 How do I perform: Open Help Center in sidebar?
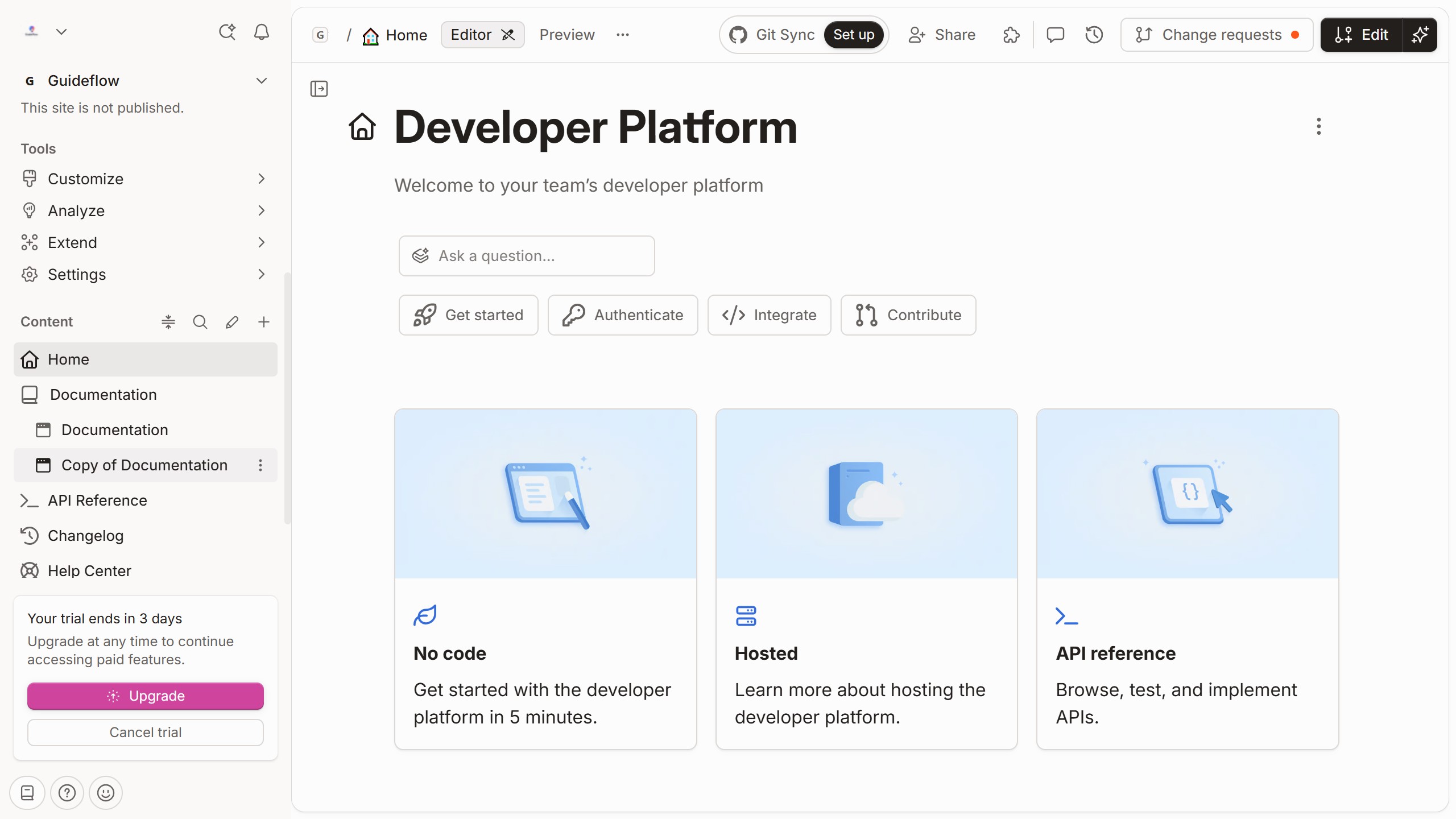click(146, 571)
